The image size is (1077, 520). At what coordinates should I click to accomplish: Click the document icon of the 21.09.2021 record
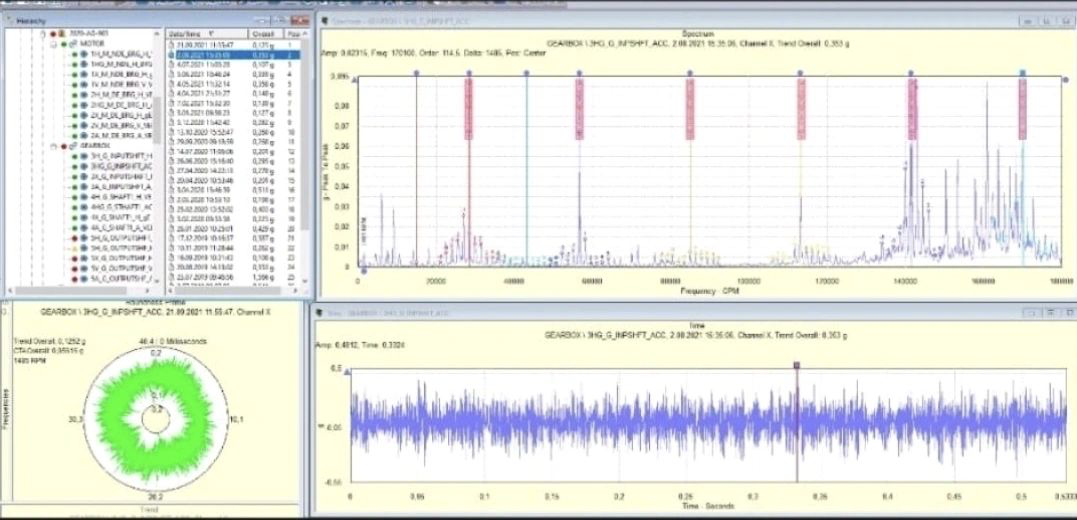[171, 44]
